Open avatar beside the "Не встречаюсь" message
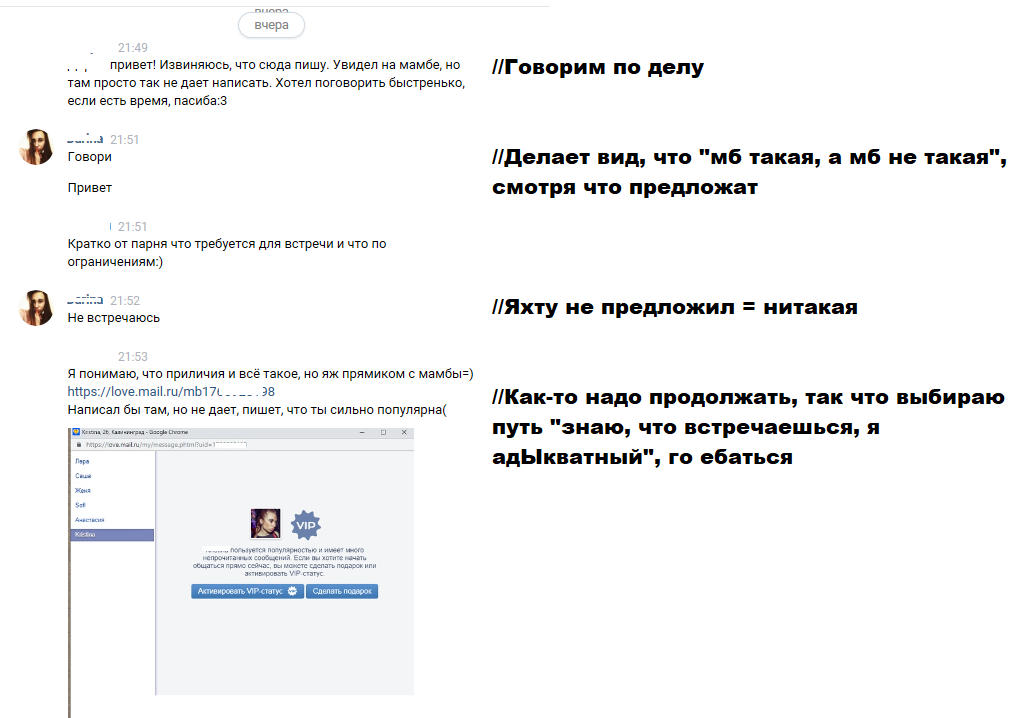The height and width of the screenshot is (718, 1013). (x=36, y=307)
